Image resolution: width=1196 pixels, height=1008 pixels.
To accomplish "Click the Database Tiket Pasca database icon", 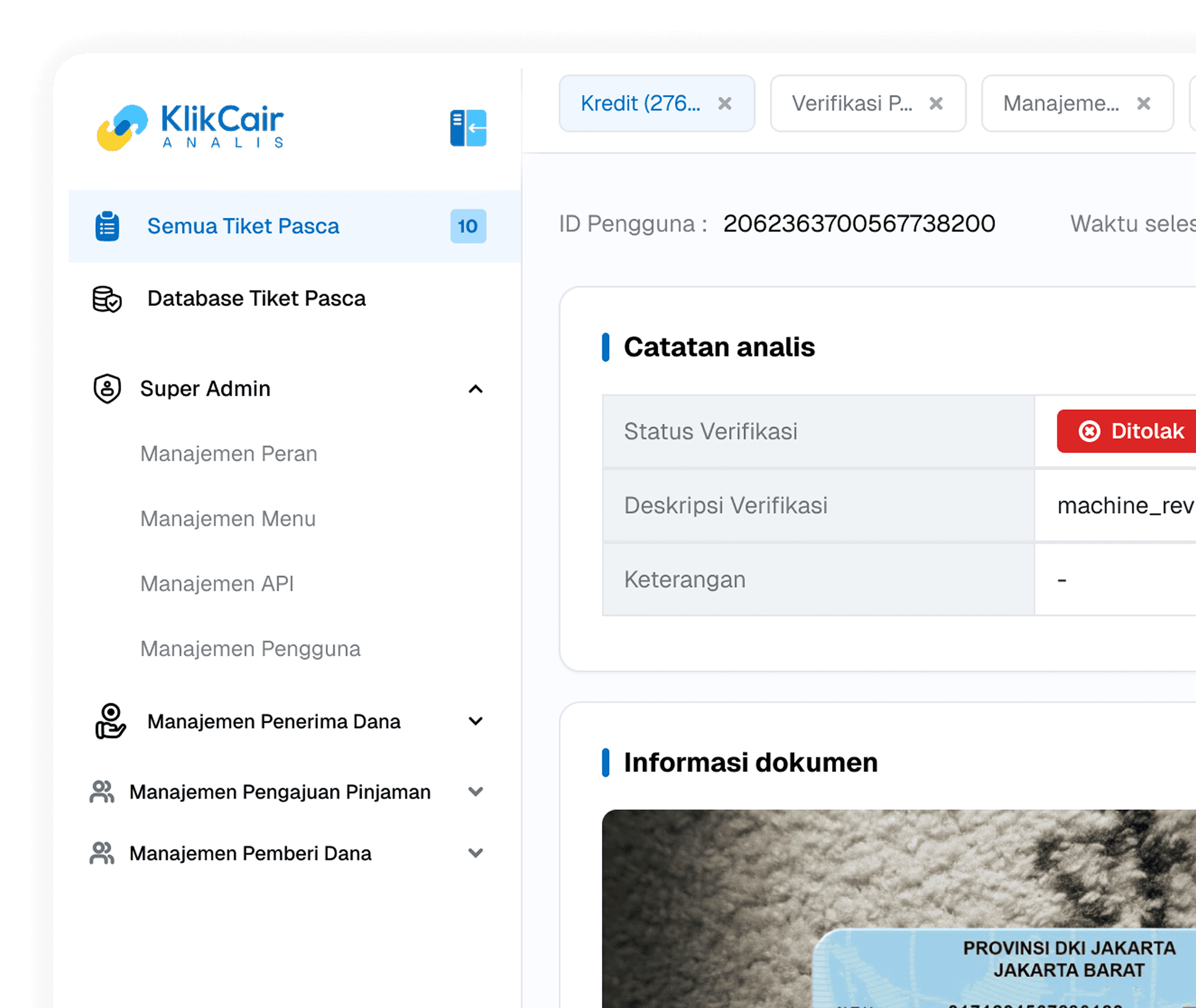I will 107,299.
